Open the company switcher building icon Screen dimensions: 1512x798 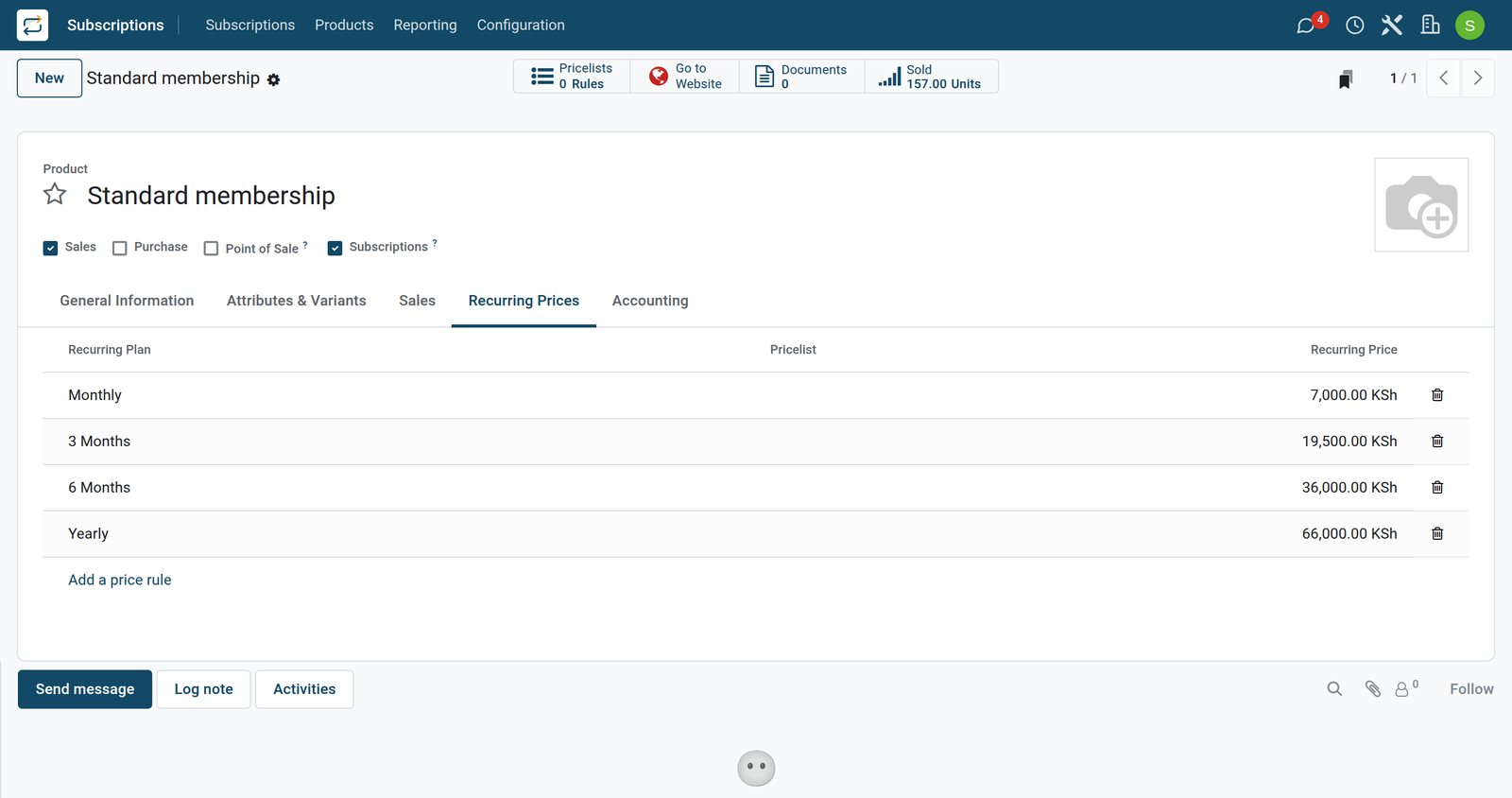(1430, 26)
